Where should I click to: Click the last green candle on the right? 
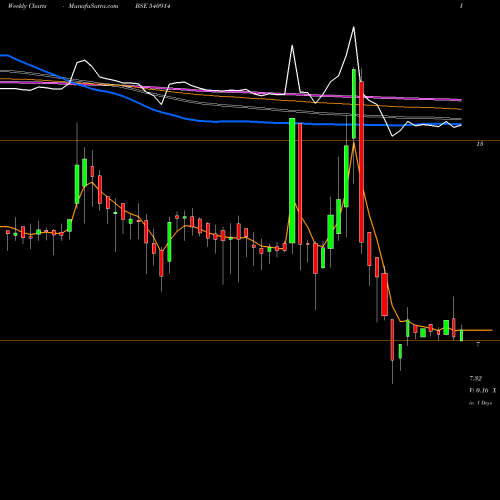point(461,335)
